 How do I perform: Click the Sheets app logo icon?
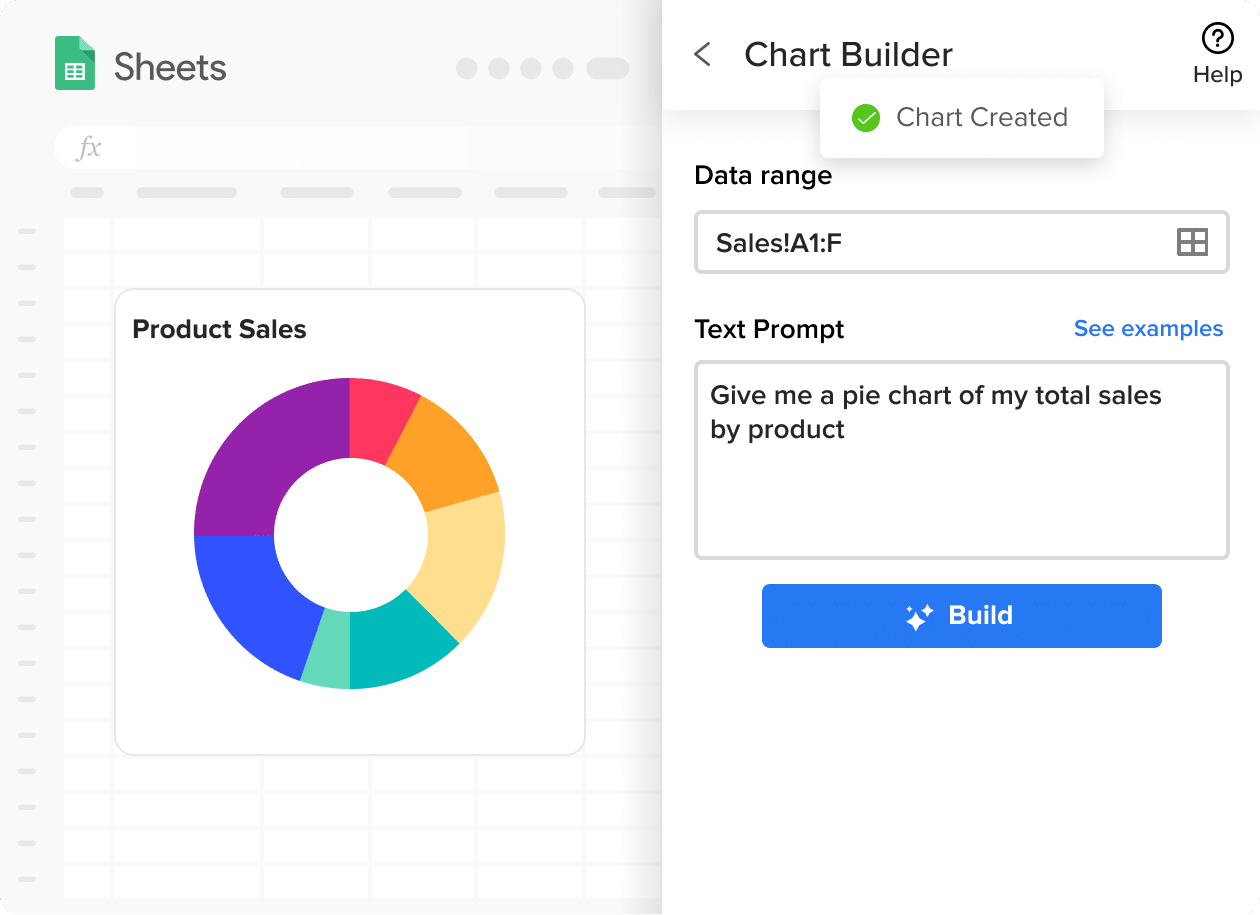click(x=75, y=64)
